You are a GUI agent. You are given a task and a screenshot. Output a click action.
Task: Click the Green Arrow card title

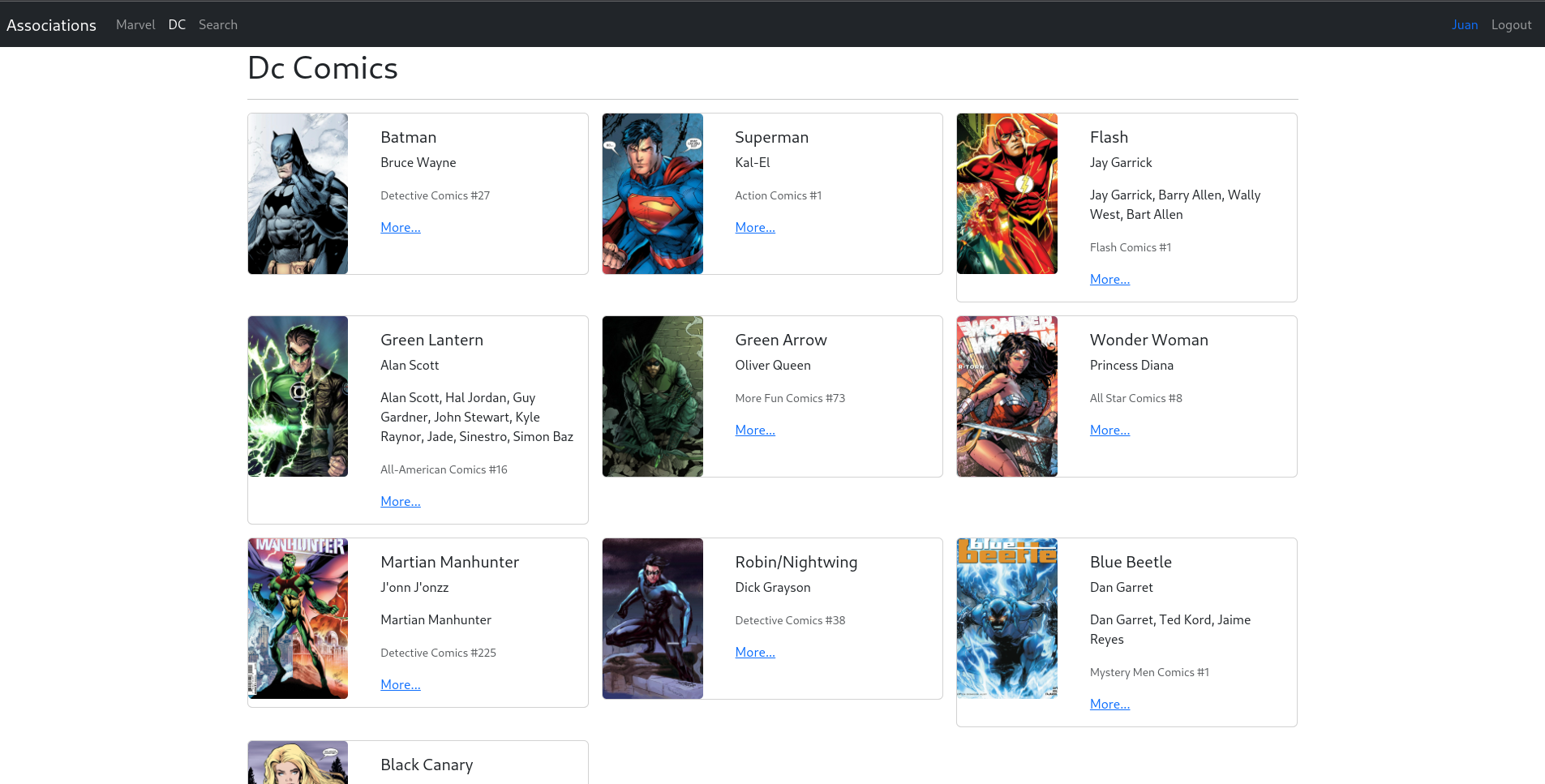[781, 340]
